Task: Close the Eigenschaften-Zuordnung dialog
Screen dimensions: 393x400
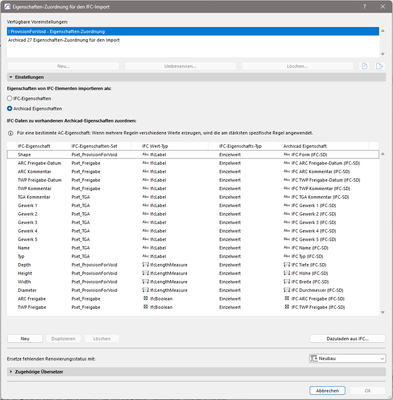Action: (x=383, y=7)
